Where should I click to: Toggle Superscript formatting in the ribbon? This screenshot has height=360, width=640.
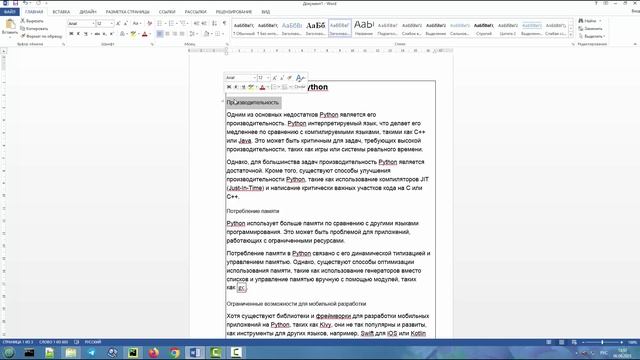(x=111, y=34)
